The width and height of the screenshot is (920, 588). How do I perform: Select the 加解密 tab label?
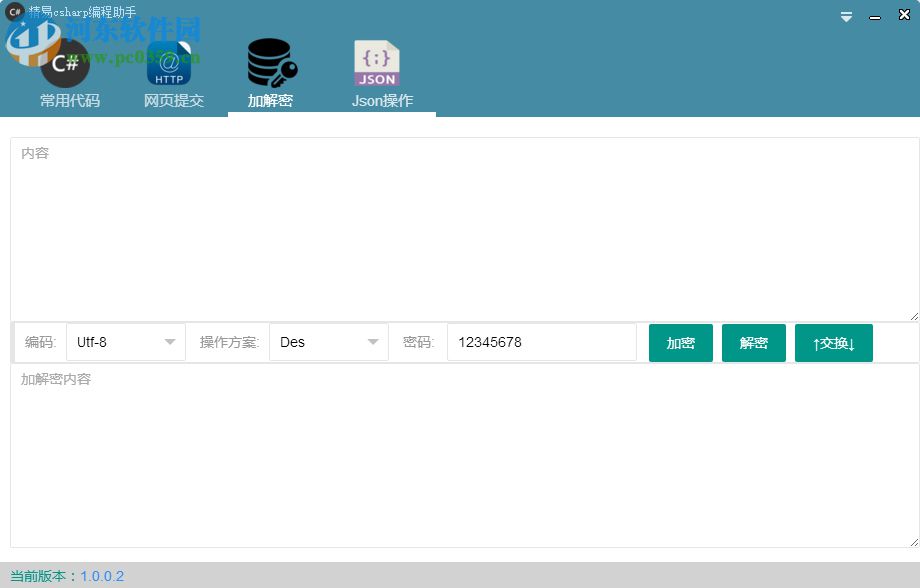(270, 101)
